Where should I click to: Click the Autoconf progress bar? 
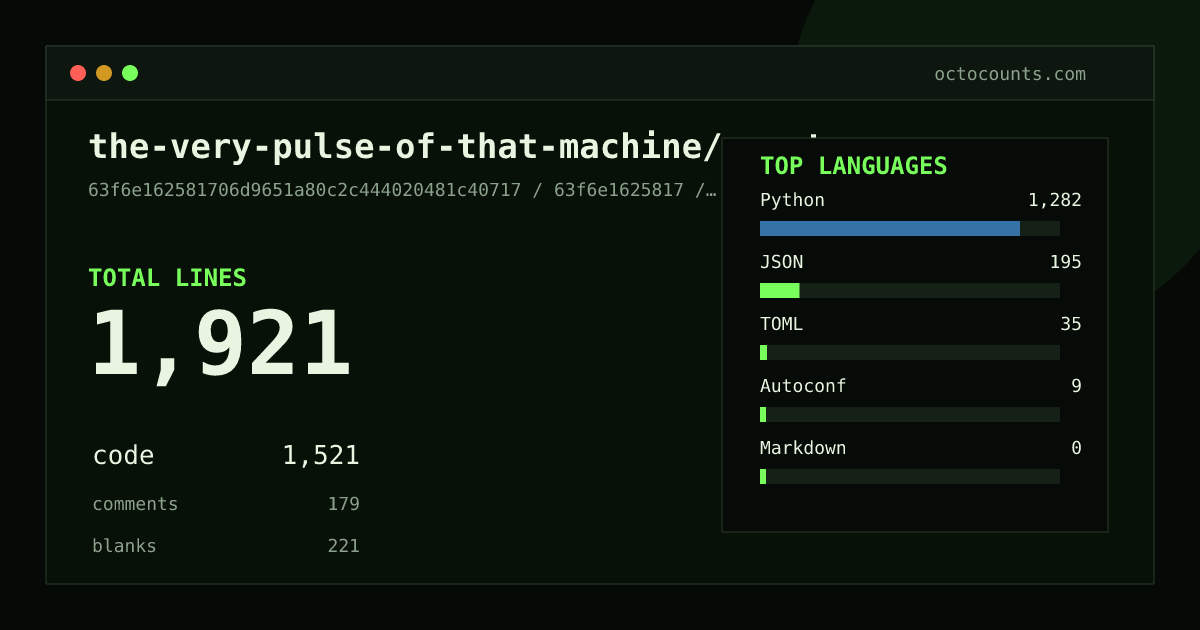coord(910,414)
